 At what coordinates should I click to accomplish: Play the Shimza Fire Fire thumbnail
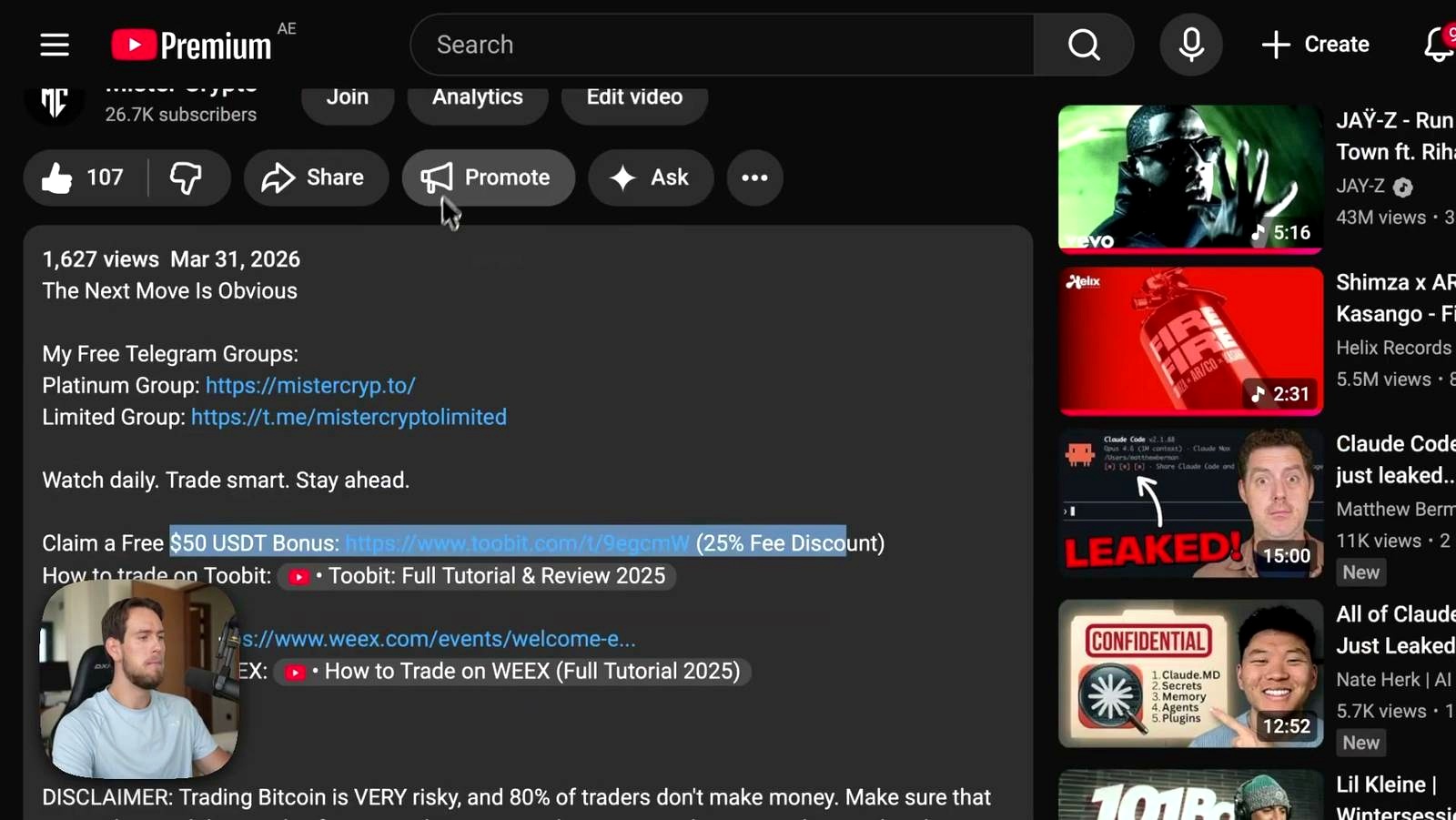point(1190,340)
